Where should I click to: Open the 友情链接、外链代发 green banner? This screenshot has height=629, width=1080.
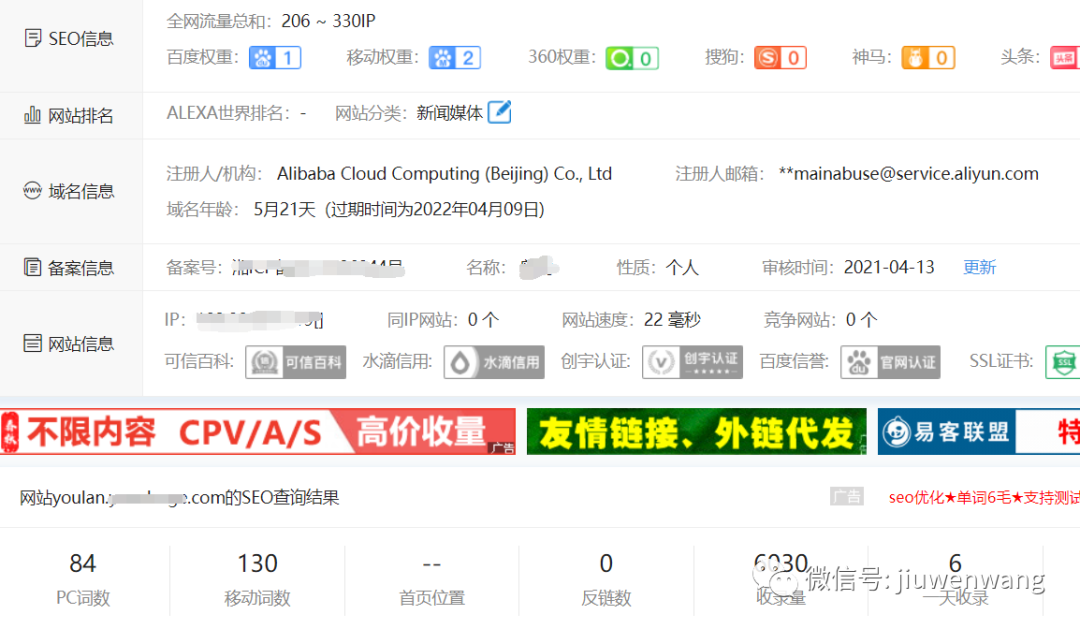(697, 431)
